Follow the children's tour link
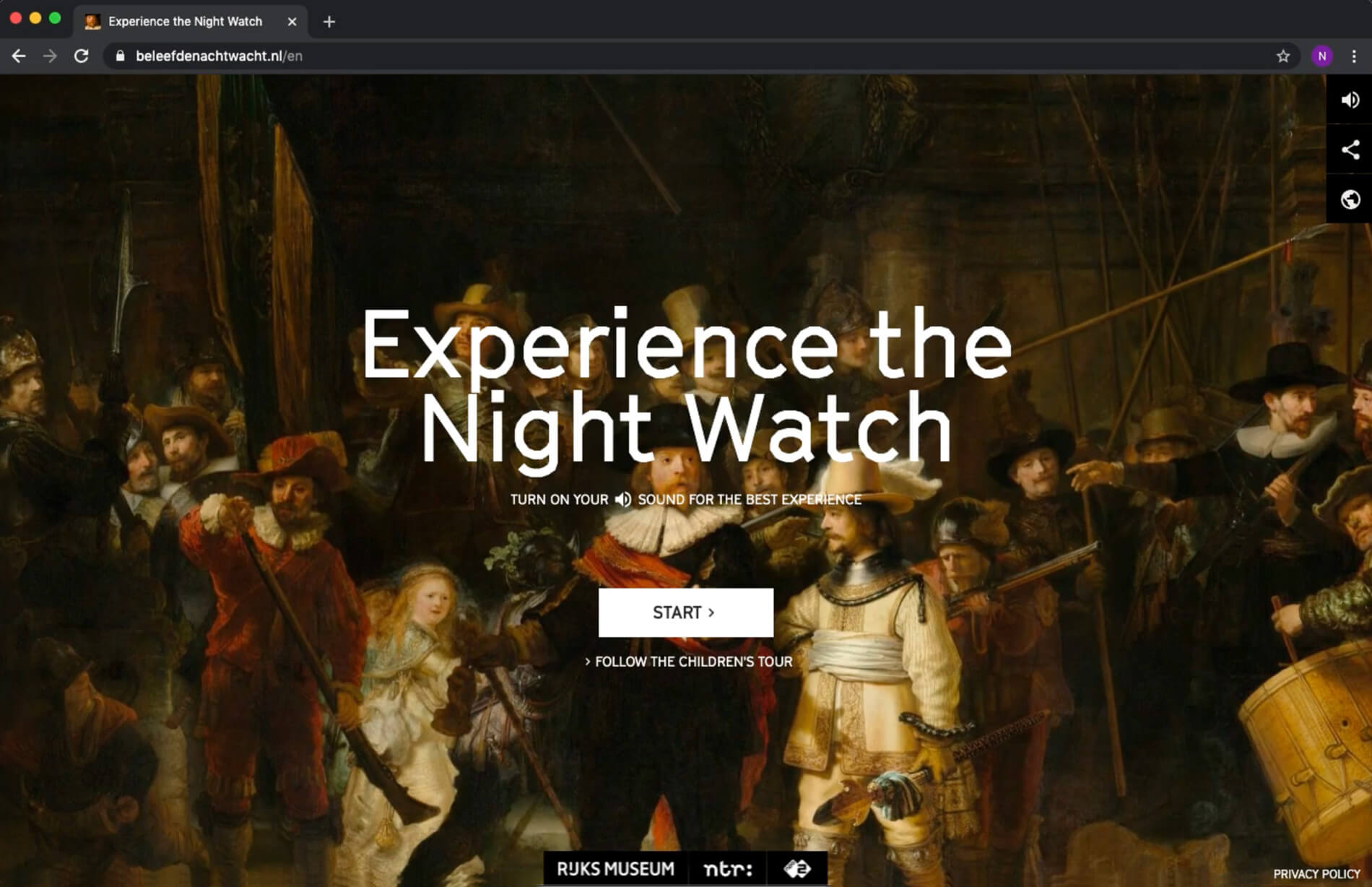1372x887 pixels. point(688,662)
